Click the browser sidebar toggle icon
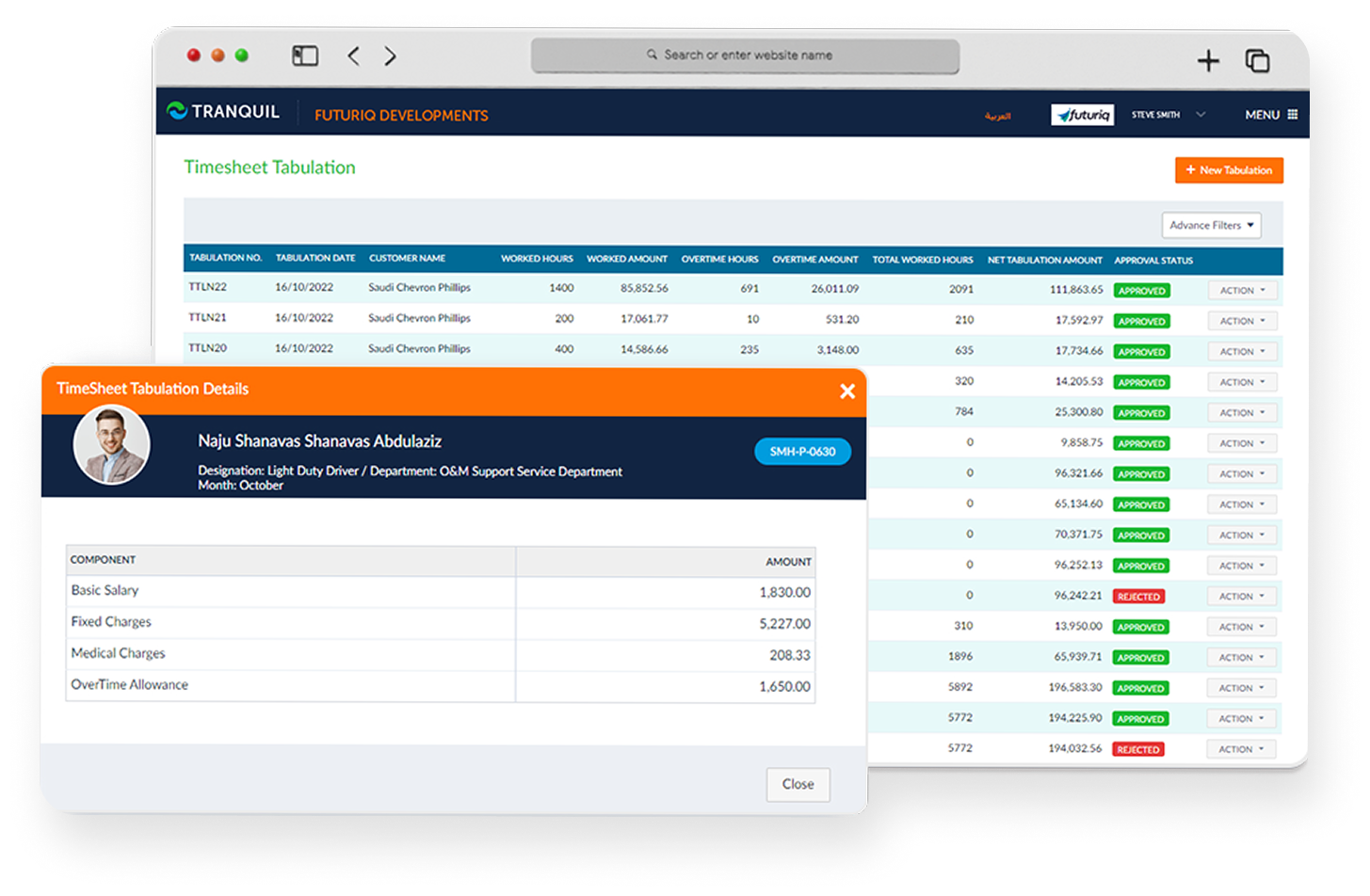The width and height of the screenshot is (1370, 896). coord(305,56)
